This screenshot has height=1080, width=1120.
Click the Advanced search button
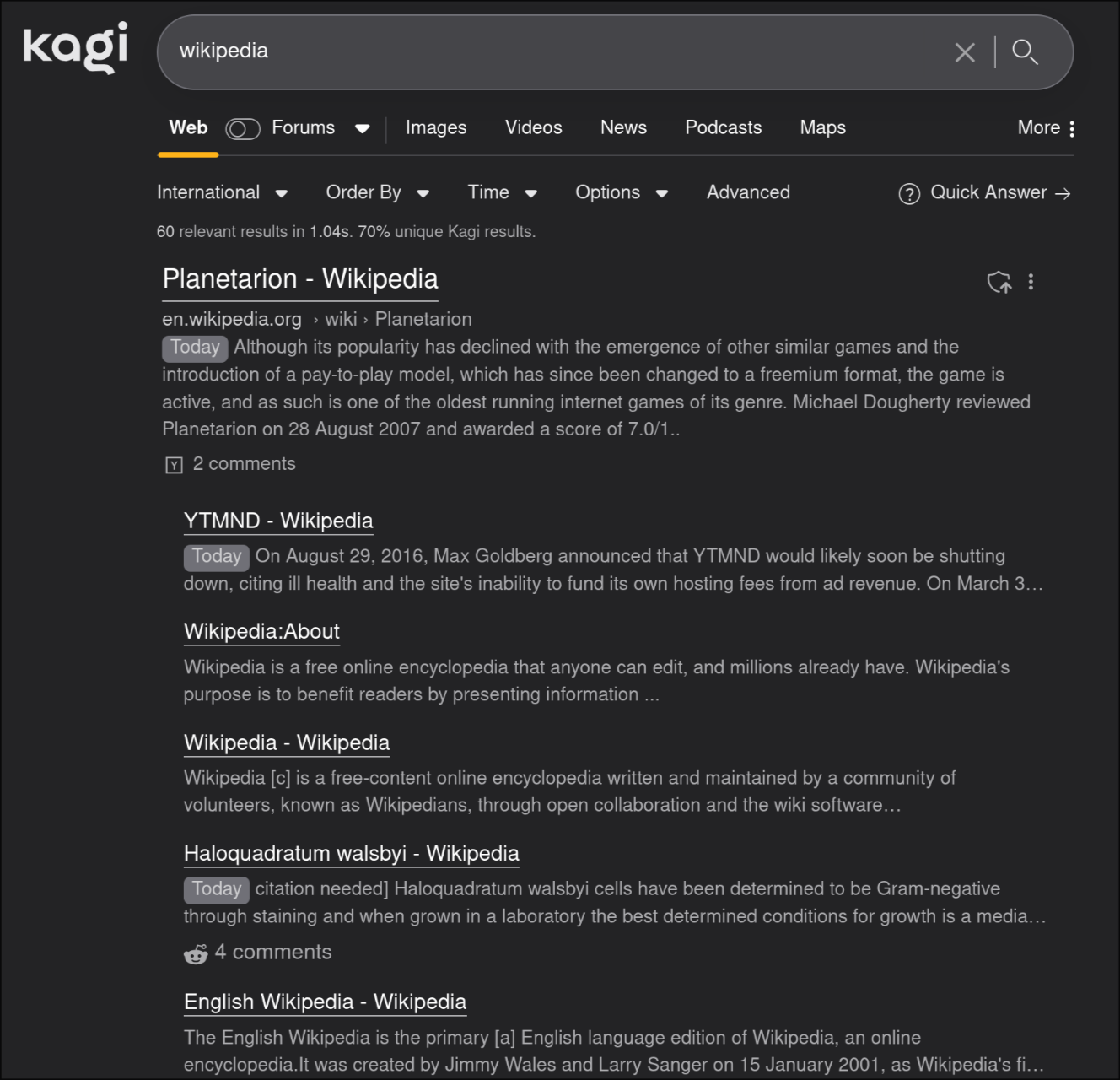(748, 192)
